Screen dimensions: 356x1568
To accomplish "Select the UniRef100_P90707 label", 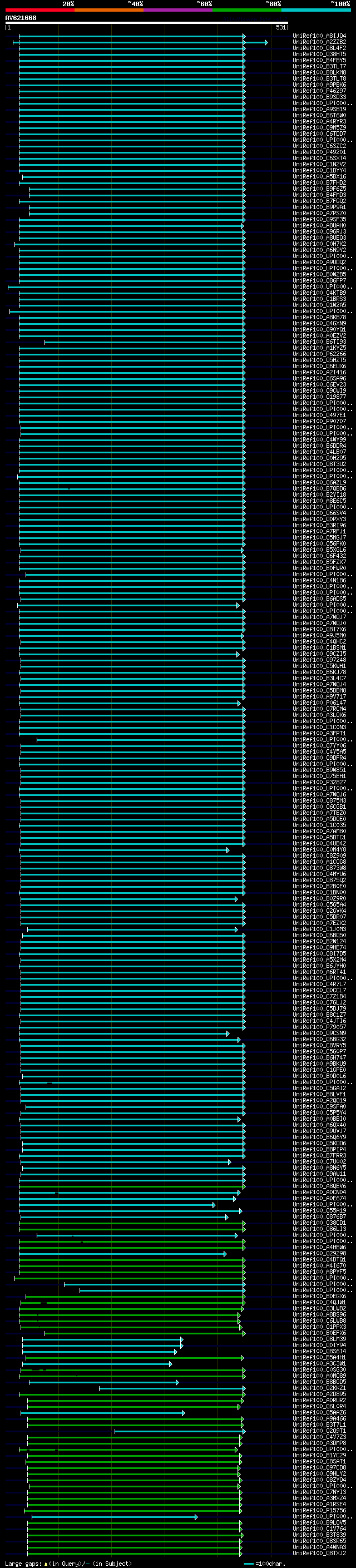I will point(319,421).
